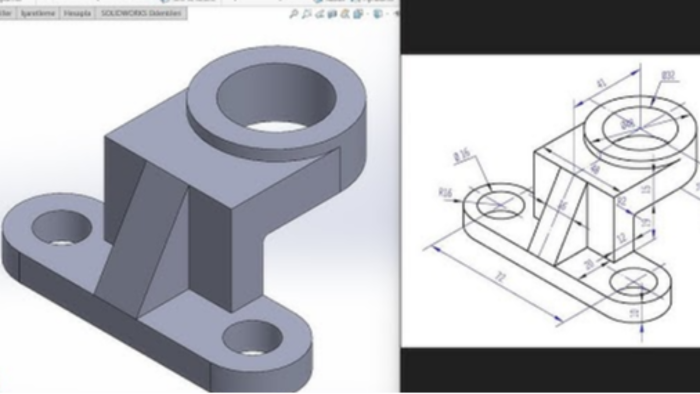This screenshot has height=394, width=700.
Task: Open the View Orientation cube icon
Action: coord(358,14)
